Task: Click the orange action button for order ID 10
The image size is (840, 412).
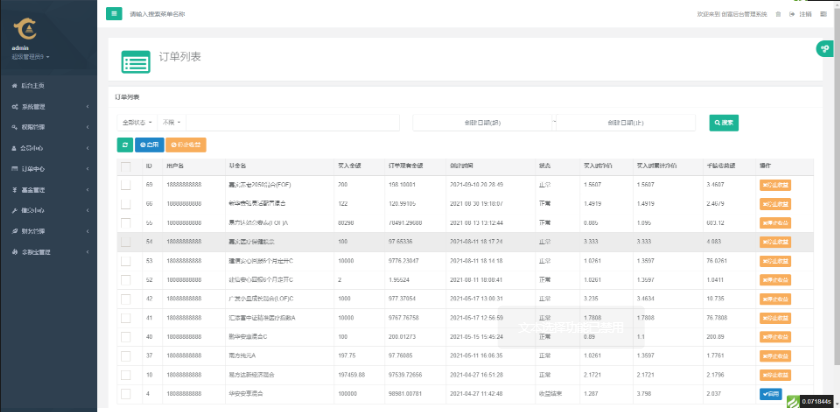Action: [775, 375]
